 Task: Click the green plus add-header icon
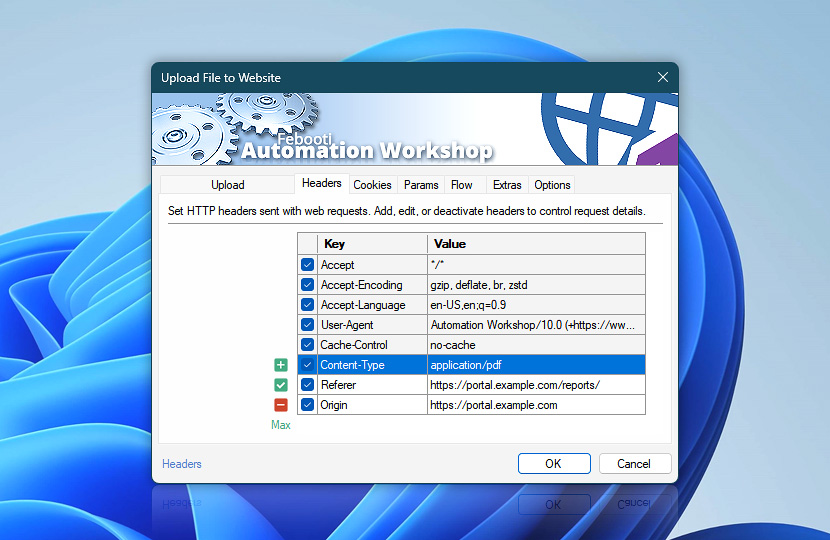pyautogui.click(x=281, y=365)
